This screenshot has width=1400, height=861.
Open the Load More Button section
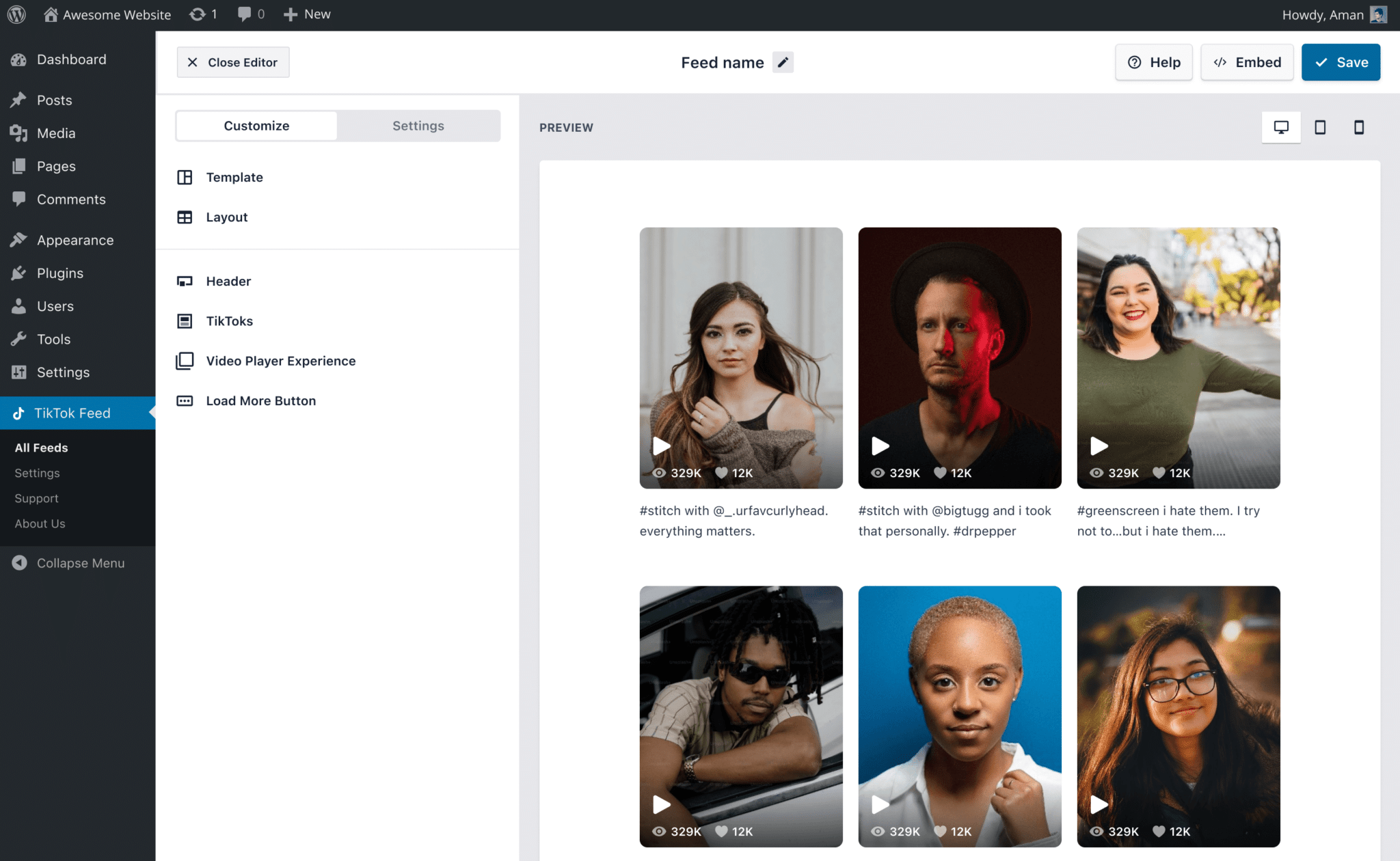pos(260,401)
